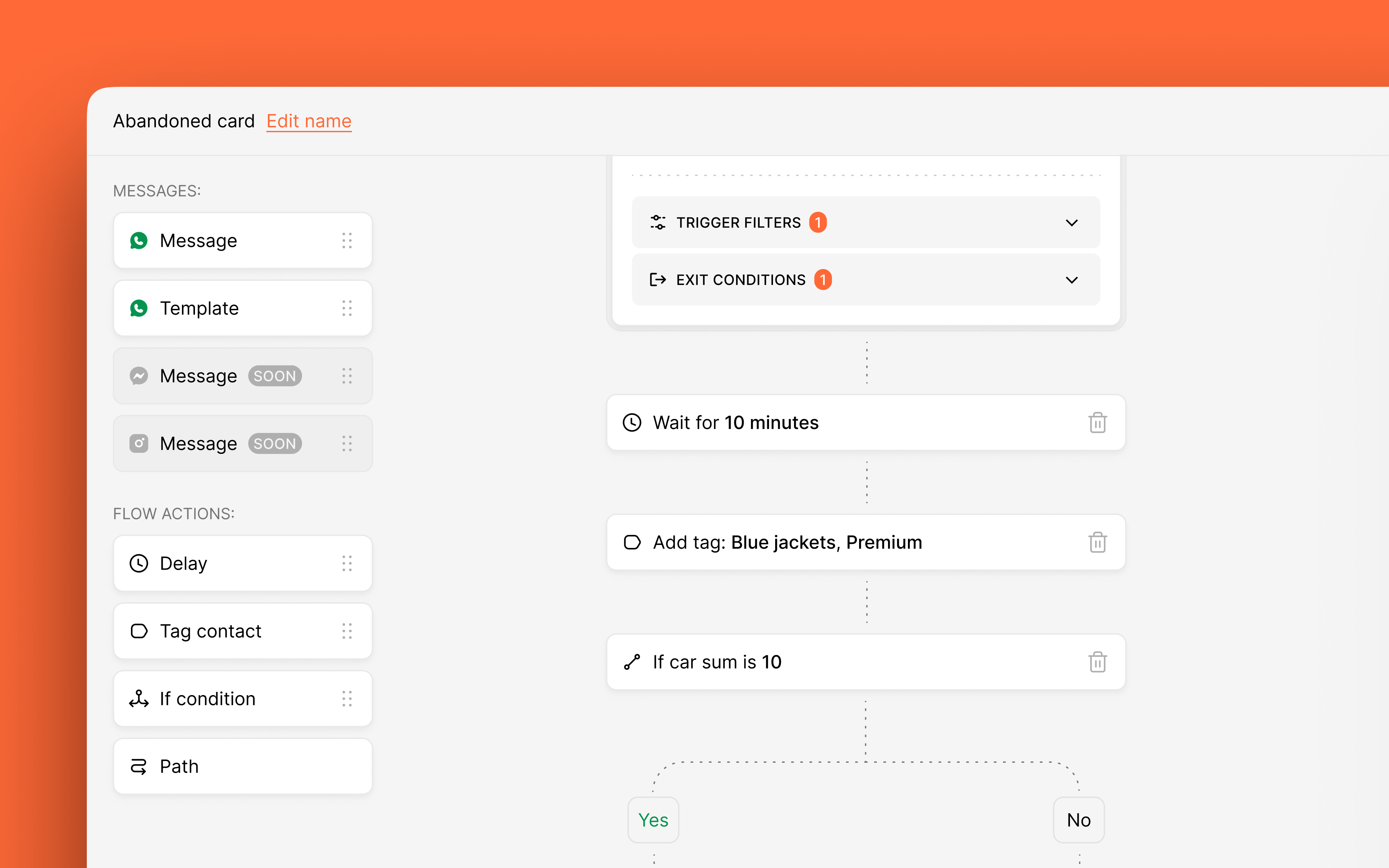Viewport: 1389px width, 868px height.
Task: Click the drag handle on the Instagram Message card
Action: pos(347,444)
